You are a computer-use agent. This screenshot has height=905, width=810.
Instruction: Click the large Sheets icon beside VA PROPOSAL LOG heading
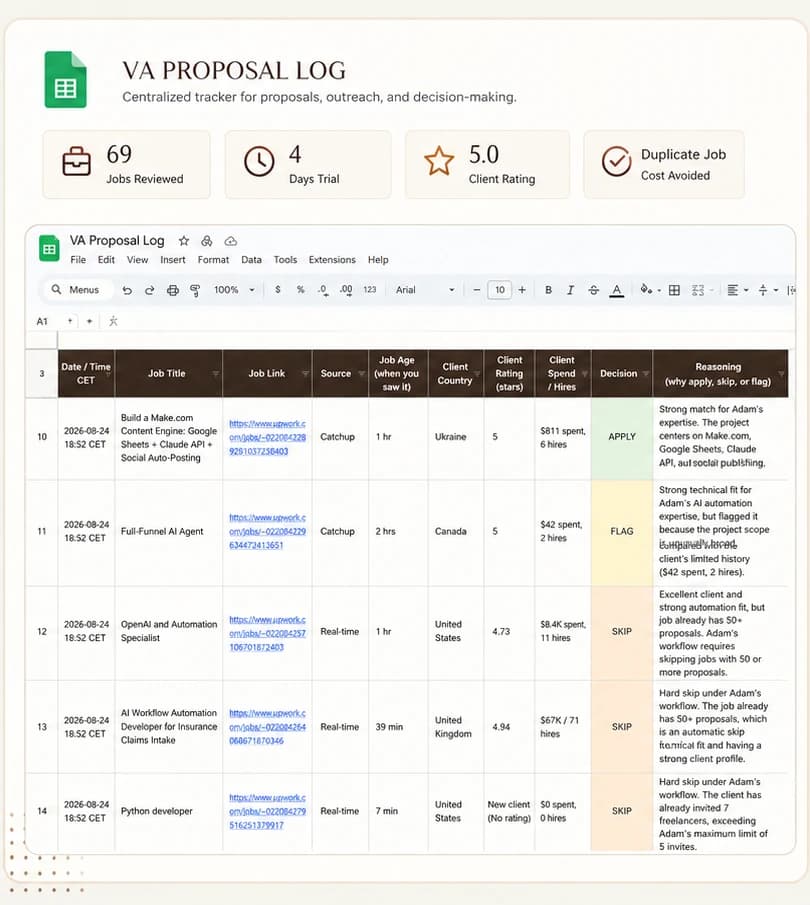(65, 80)
